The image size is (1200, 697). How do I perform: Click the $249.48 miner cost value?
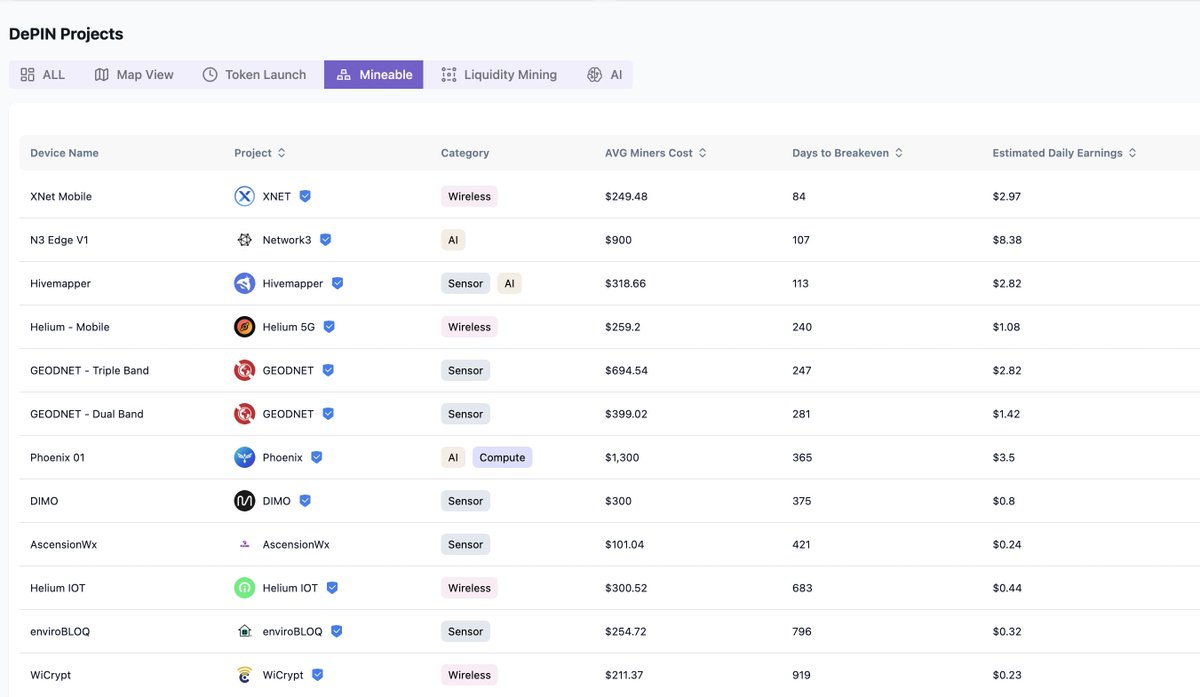coord(626,196)
